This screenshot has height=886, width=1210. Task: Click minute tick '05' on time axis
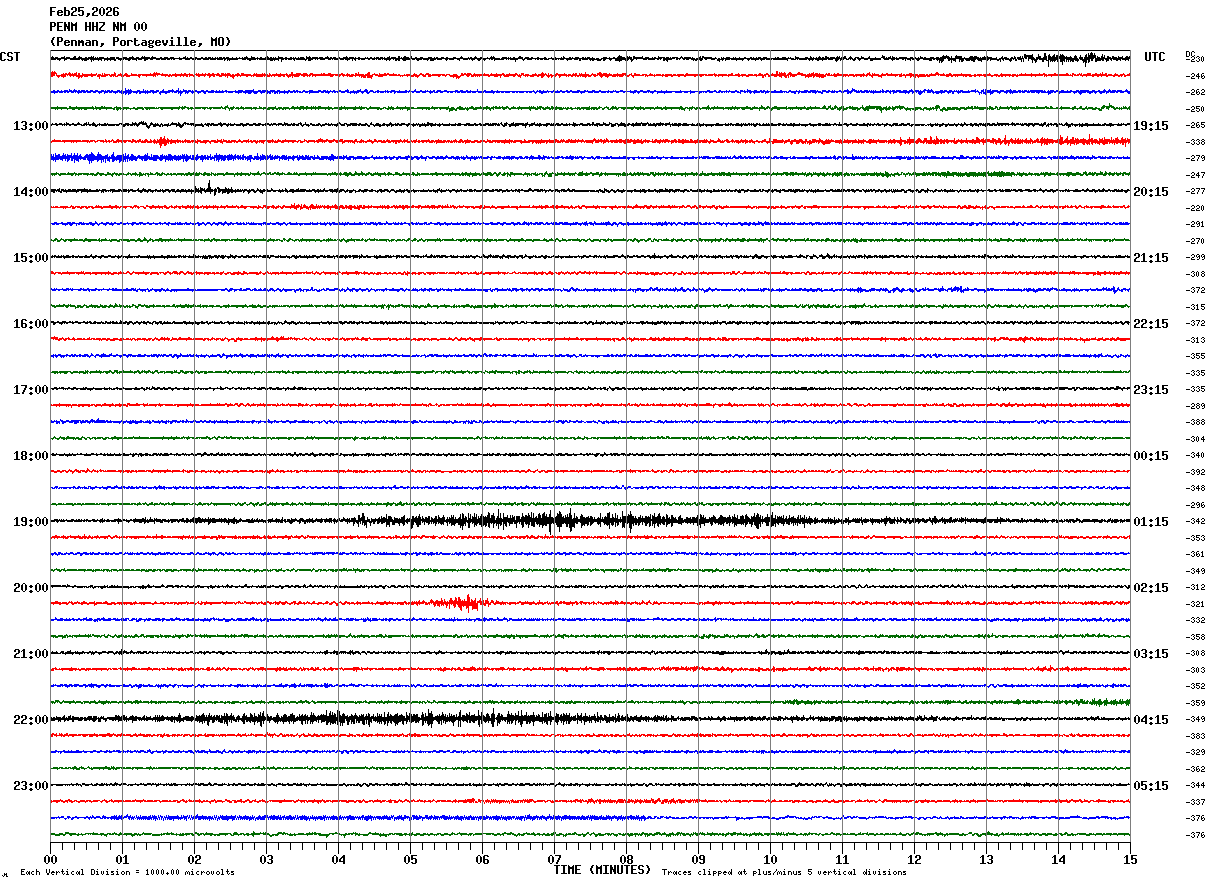pos(410,860)
